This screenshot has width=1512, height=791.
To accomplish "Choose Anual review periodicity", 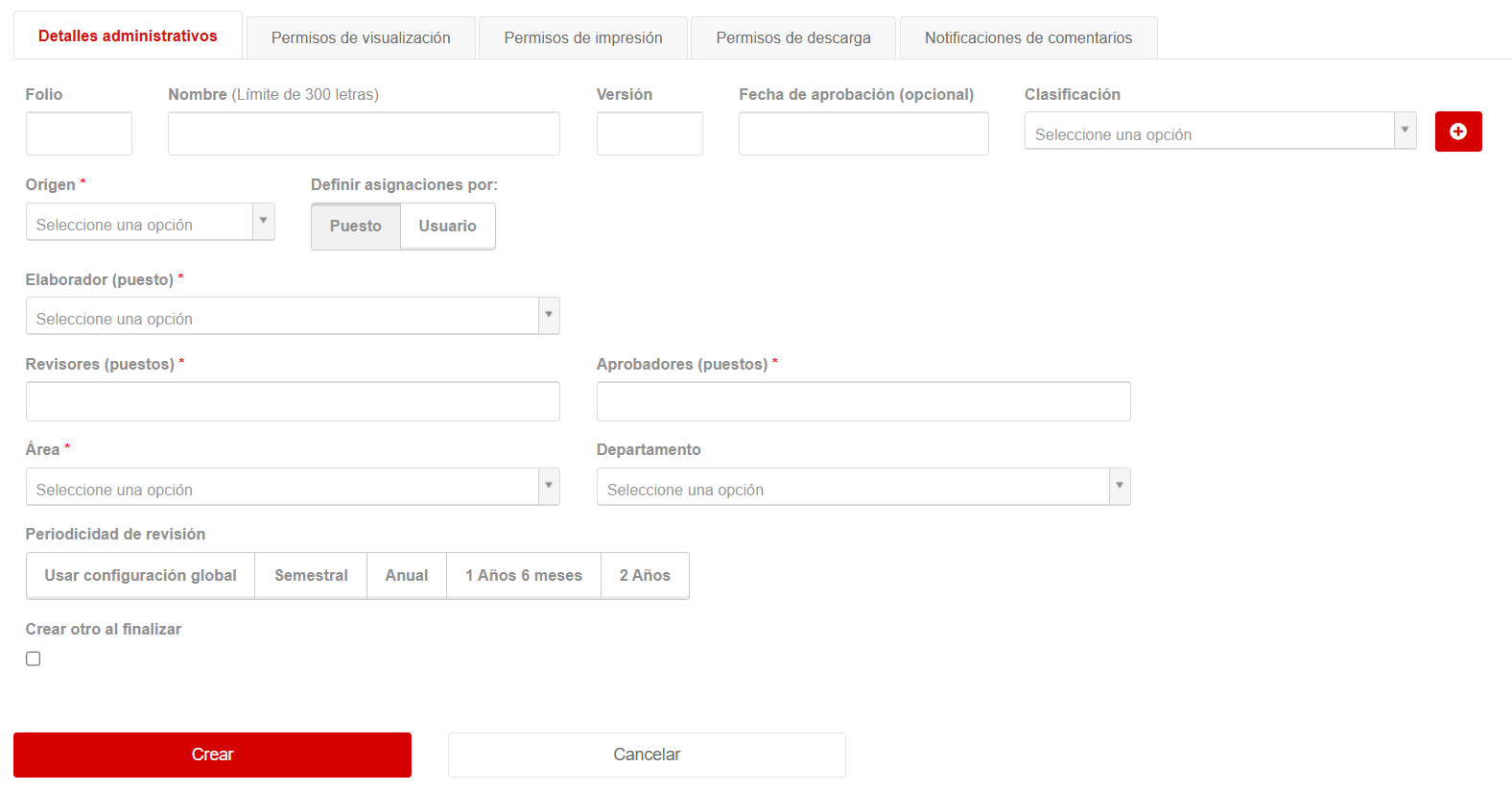I will pyautogui.click(x=407, y=576).
